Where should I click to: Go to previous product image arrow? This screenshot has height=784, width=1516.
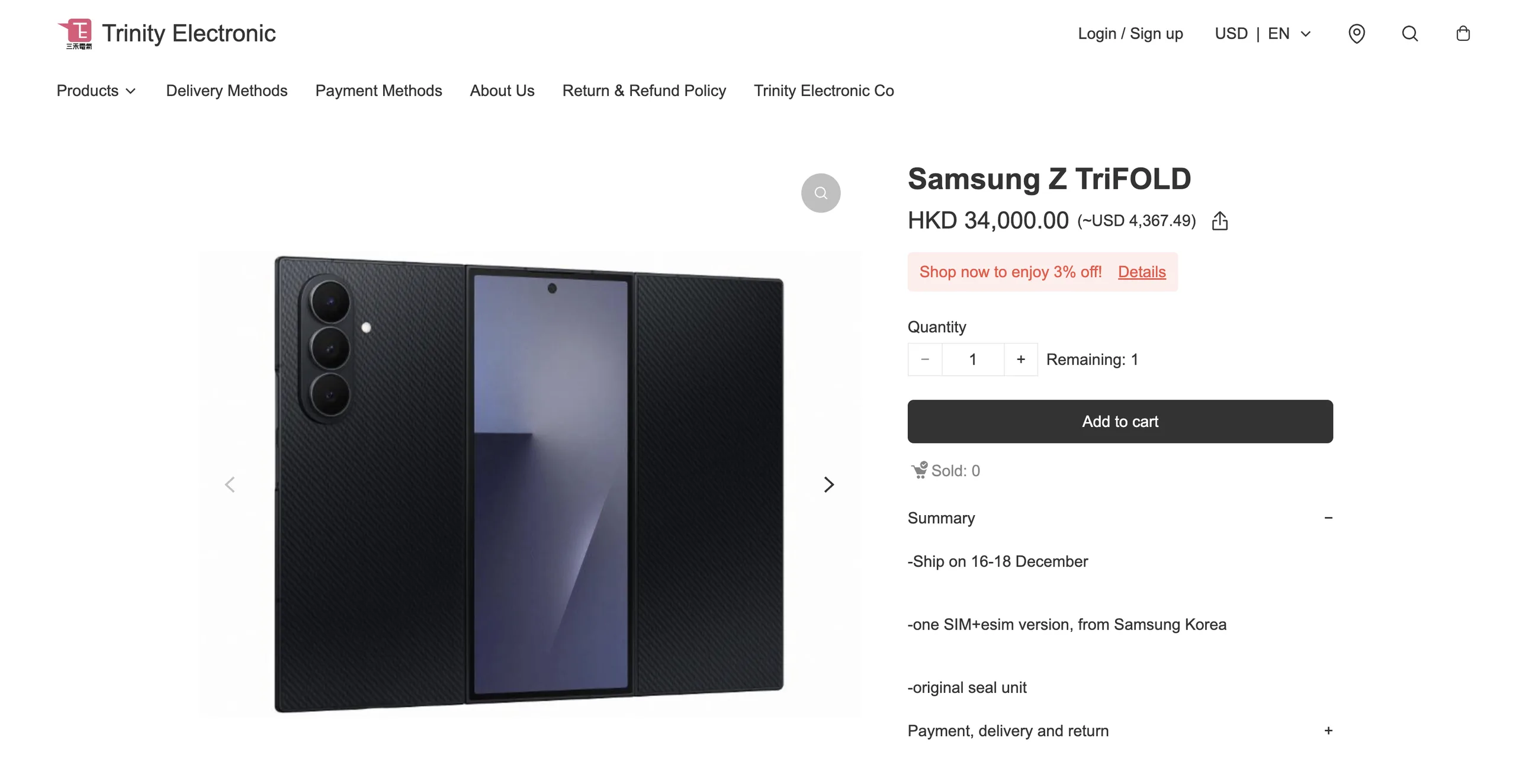tap(230, 485)
